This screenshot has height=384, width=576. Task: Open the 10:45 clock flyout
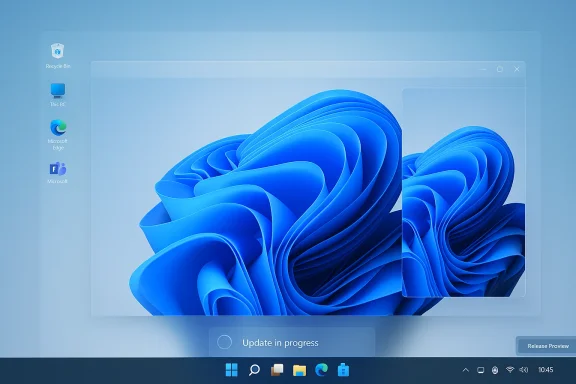coord(546,370)
